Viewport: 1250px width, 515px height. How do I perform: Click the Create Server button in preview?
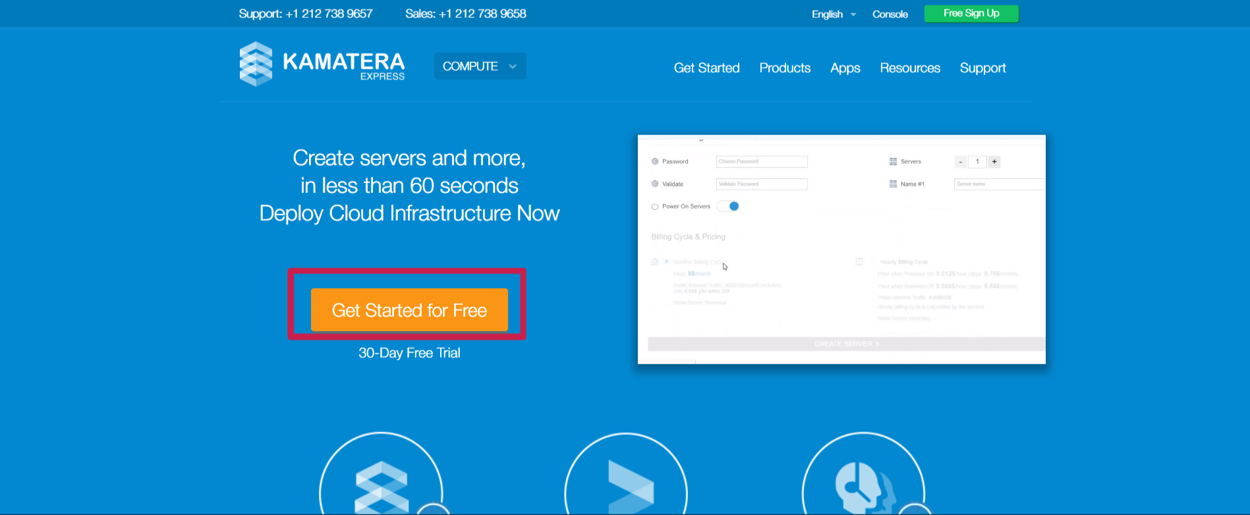tap(846, 343)
